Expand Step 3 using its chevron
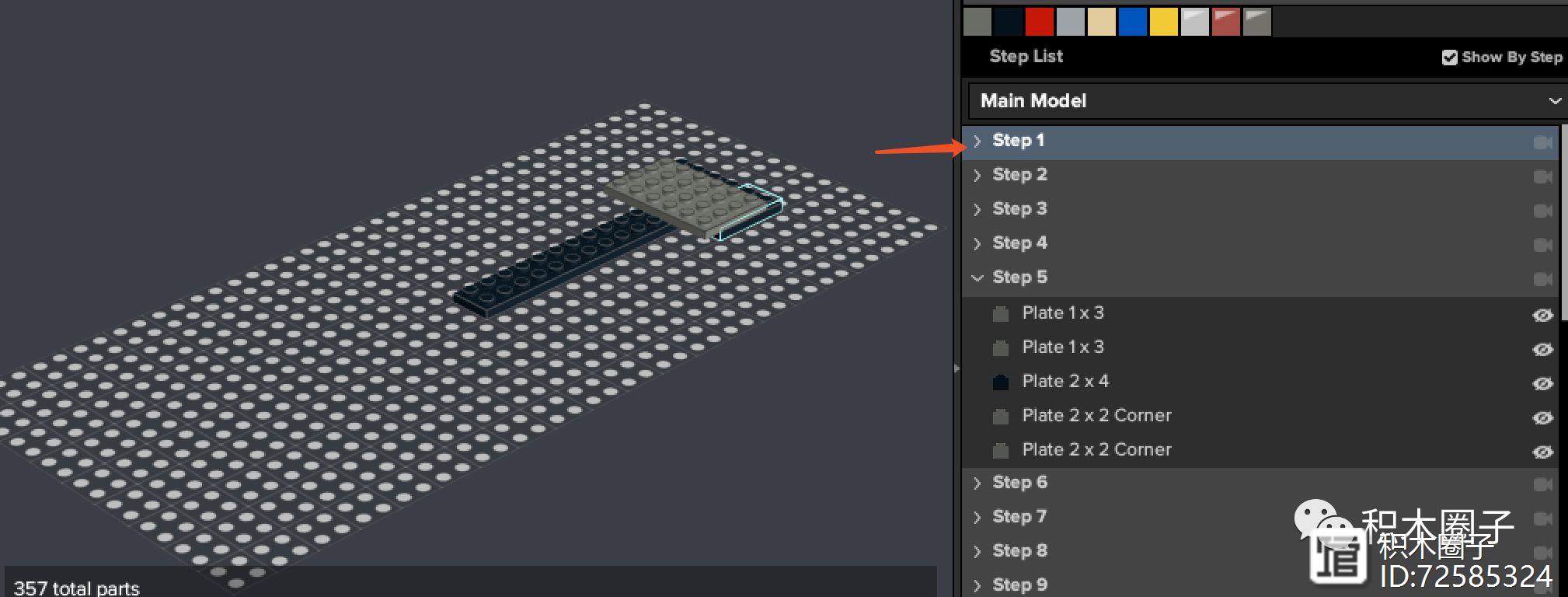Image resolution: width=1568 pixels, height=597 pixels. (x=977, y=209)
